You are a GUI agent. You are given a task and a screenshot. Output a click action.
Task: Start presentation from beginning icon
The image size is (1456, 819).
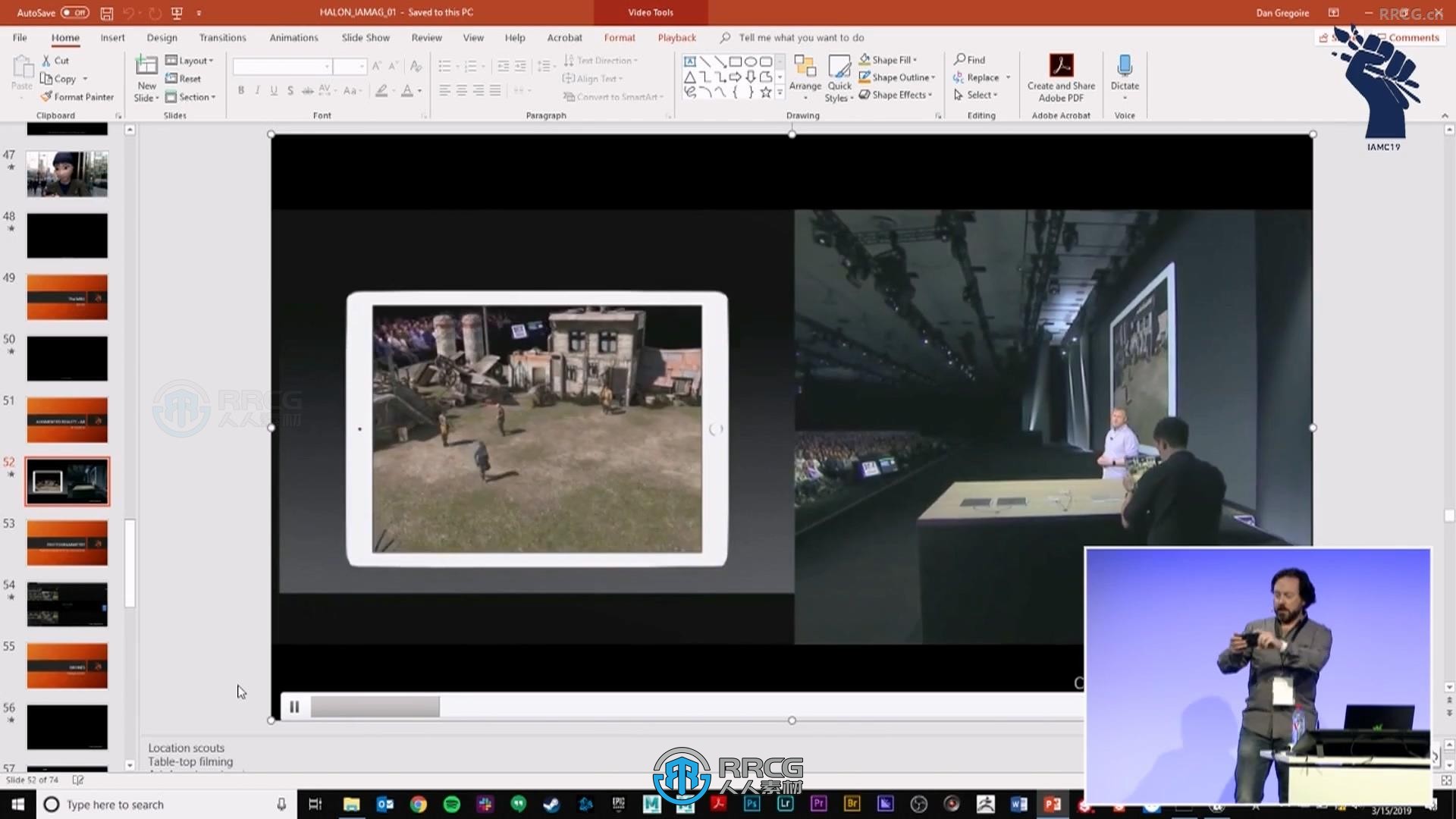point(177,13)
